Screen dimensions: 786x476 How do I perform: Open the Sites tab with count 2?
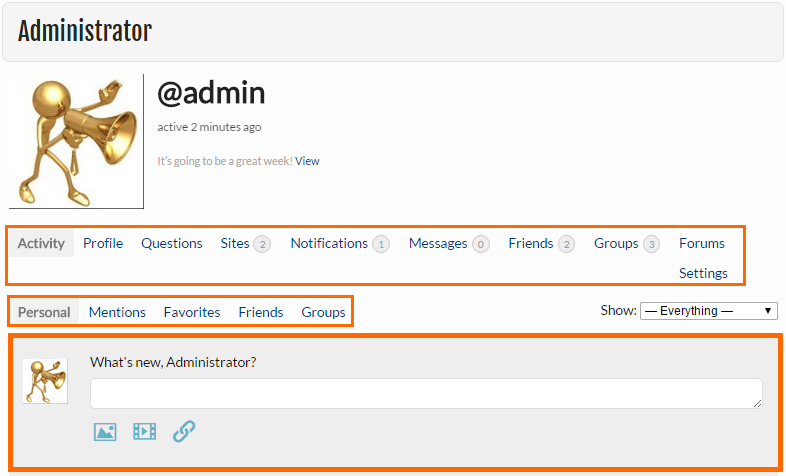click(x=246, y=244)
